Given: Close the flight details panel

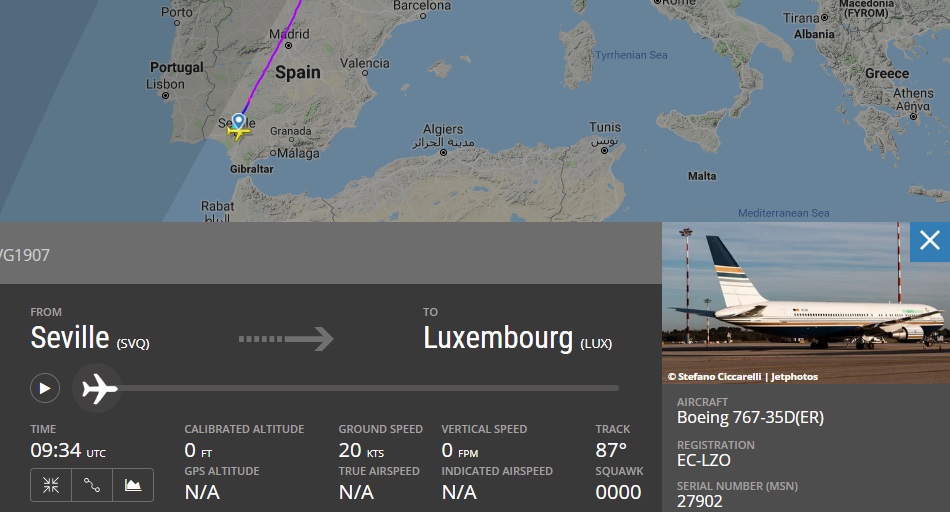Looking at the screenshot, I should [929, 241].
